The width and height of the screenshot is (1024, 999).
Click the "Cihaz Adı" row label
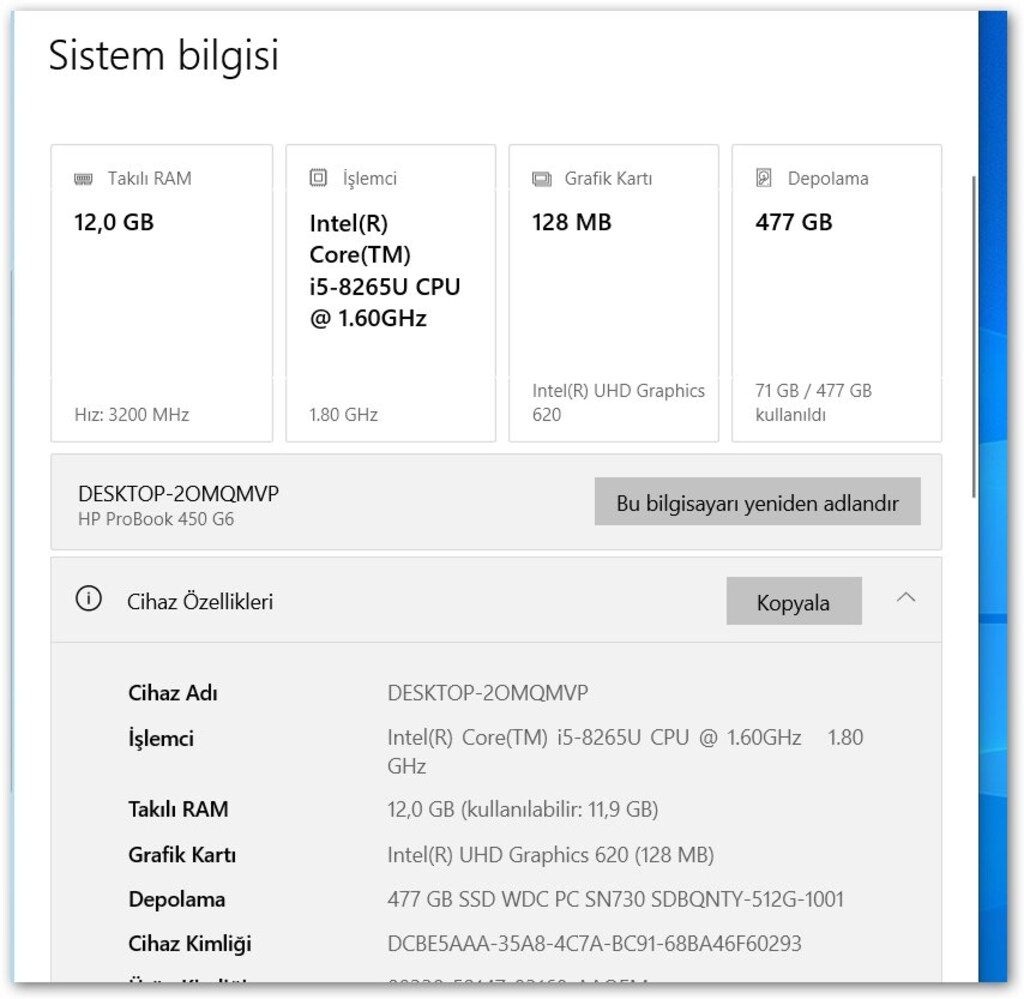[173, 693]
